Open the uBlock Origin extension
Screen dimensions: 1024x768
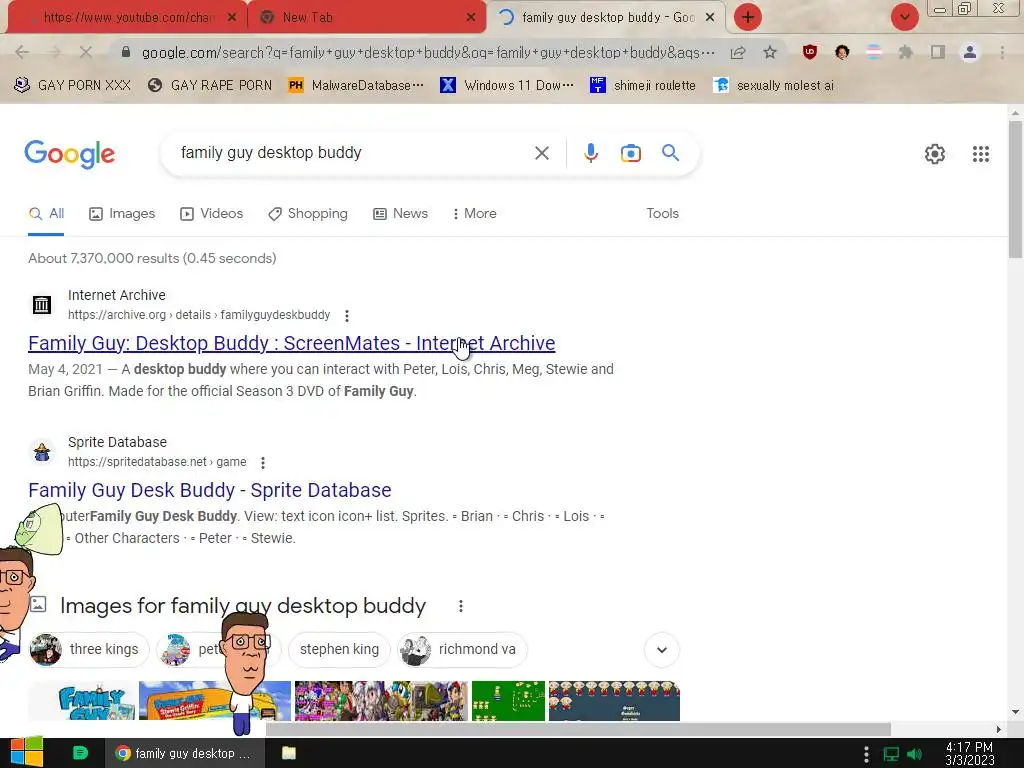pyautogui.click(x=810, y=52)
